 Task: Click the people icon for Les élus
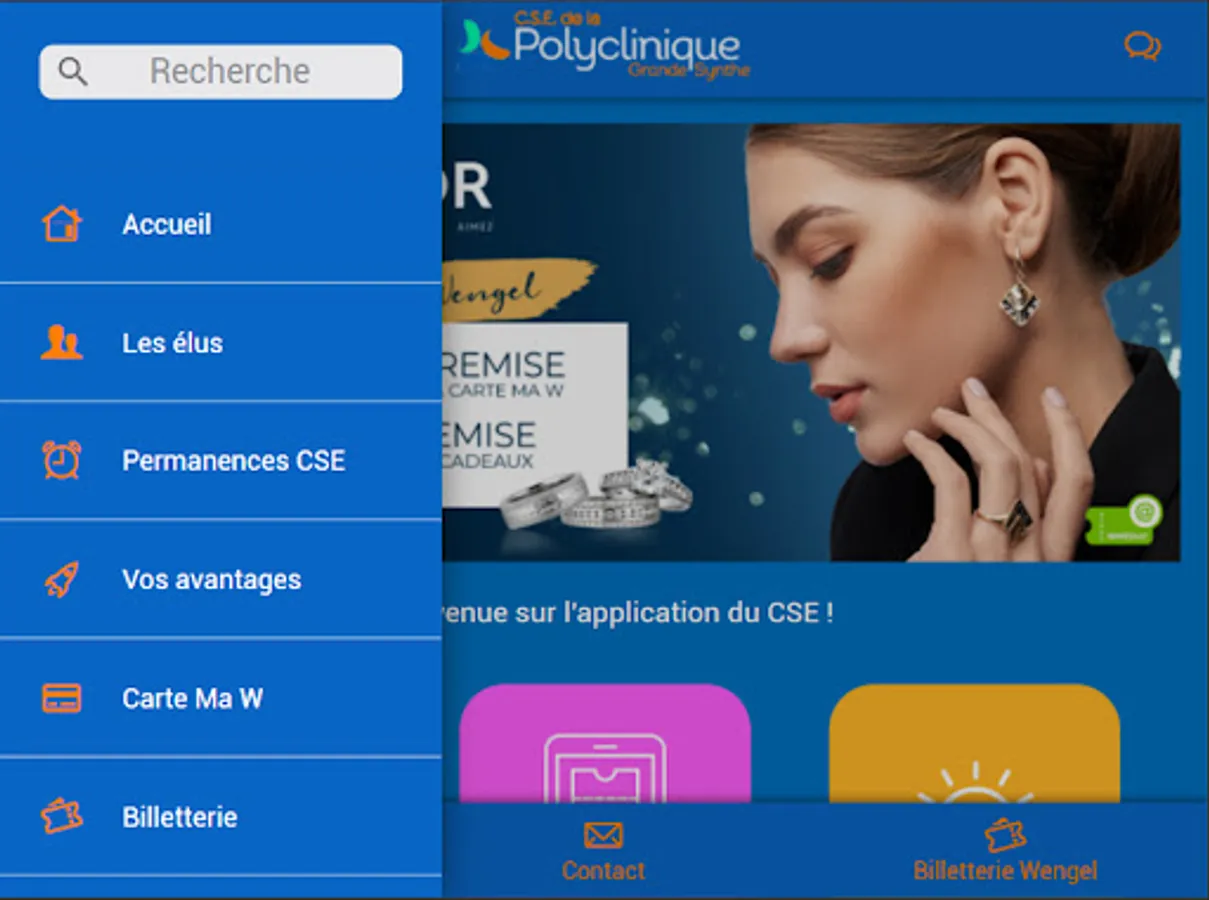pyautogui.click(x=61, y=343)
